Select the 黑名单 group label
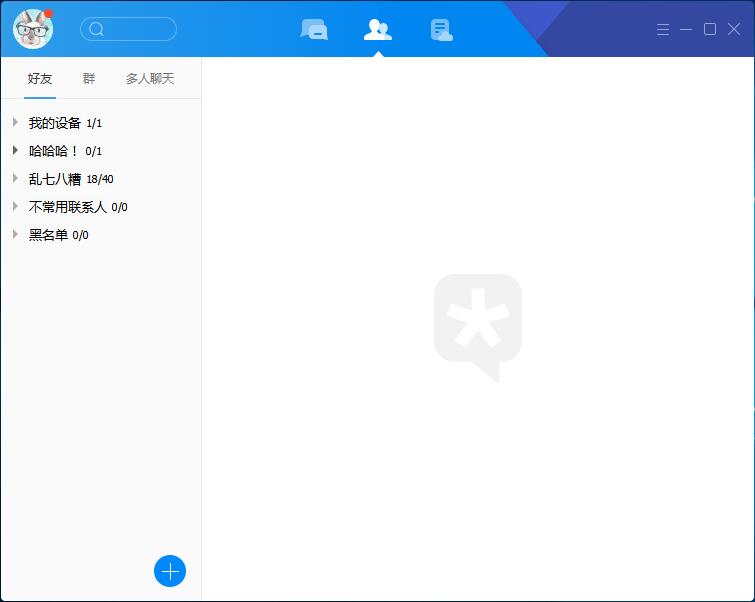755x602 pixels. [48, 235]
